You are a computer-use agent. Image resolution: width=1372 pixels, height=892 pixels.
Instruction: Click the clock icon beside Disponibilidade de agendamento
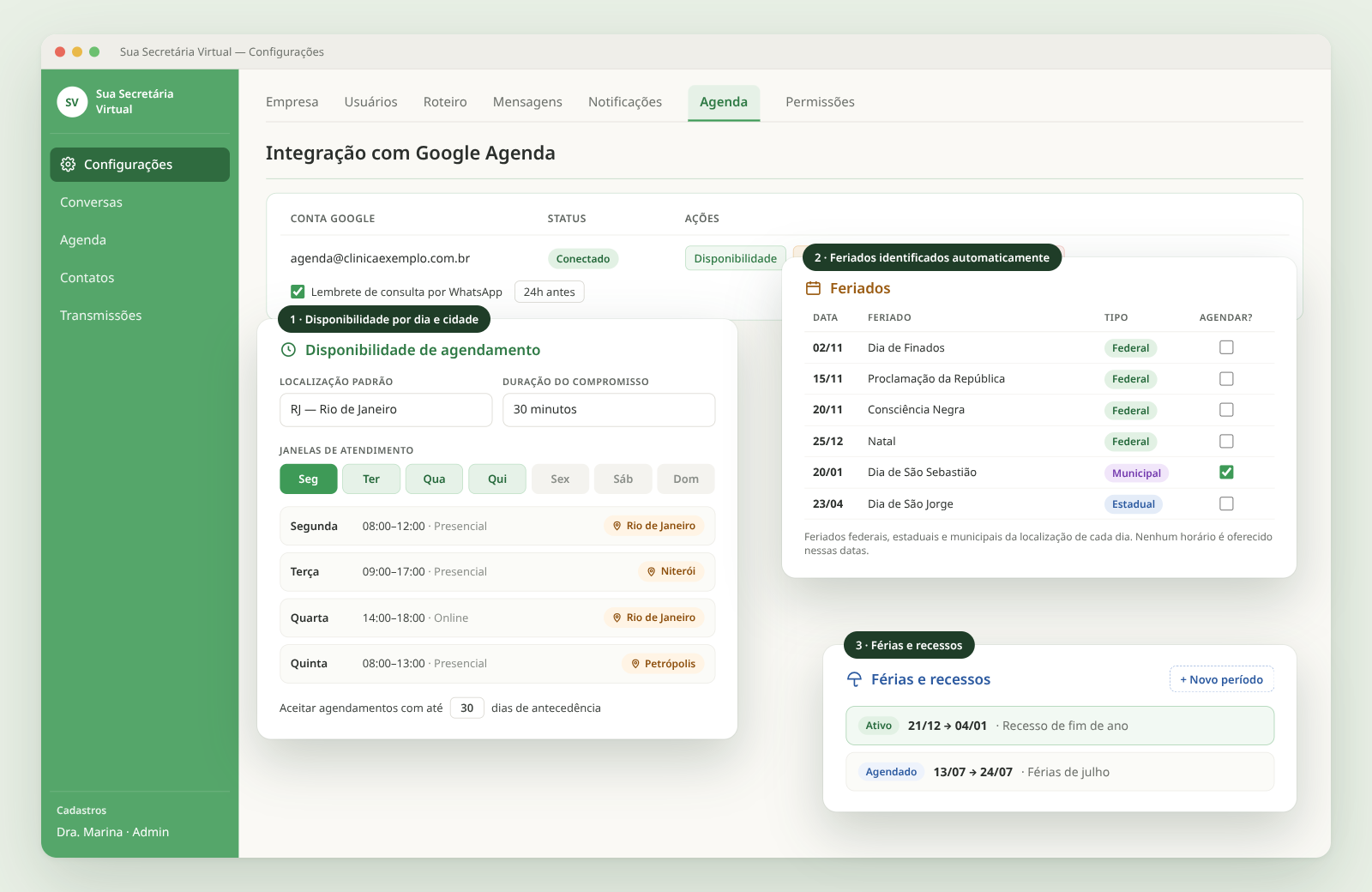click(289, 350)
